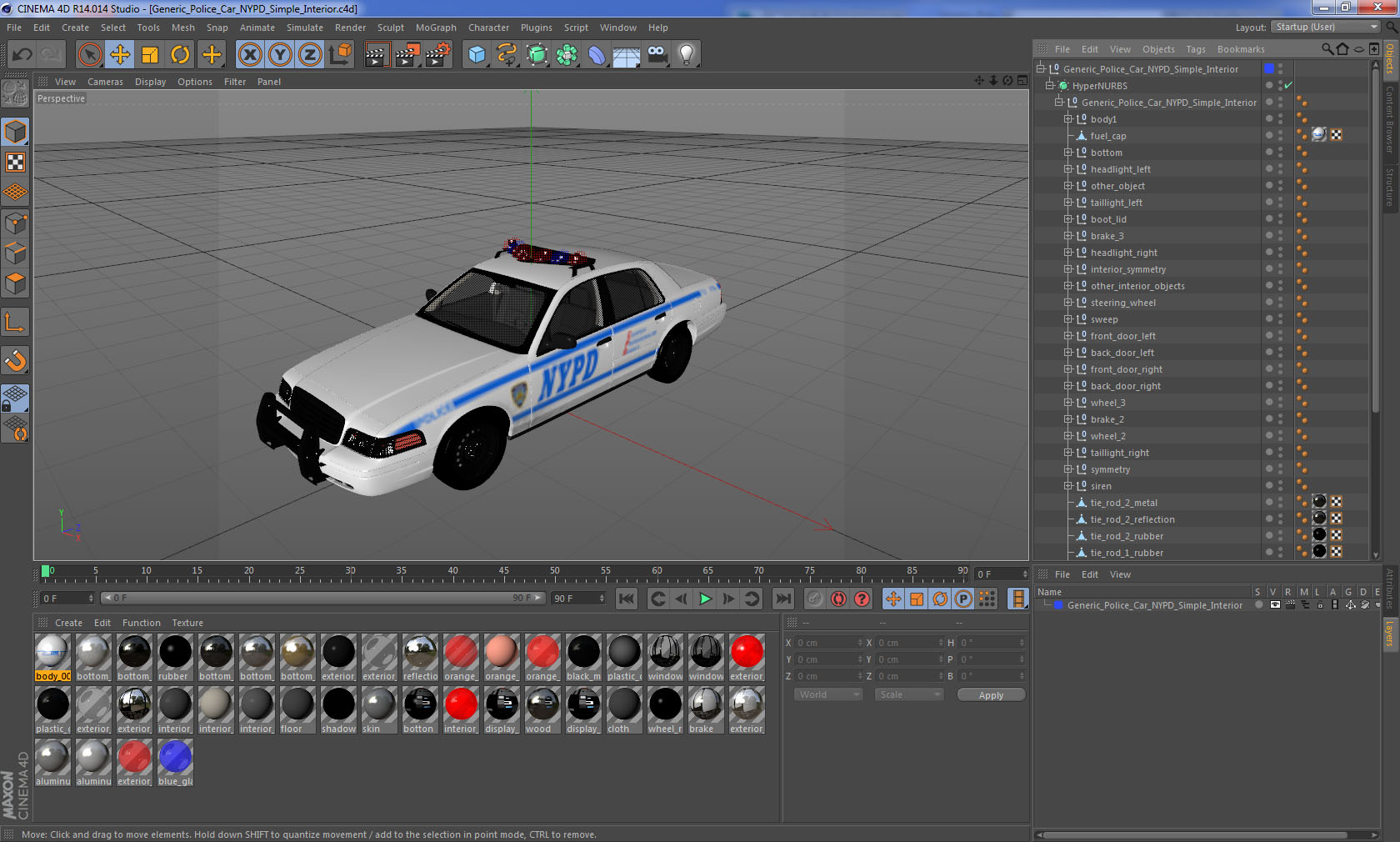Image resolution: width=1400 pixels, height=842 pixels.
Task: Open viewport Cameras menu
Action: 105,82
